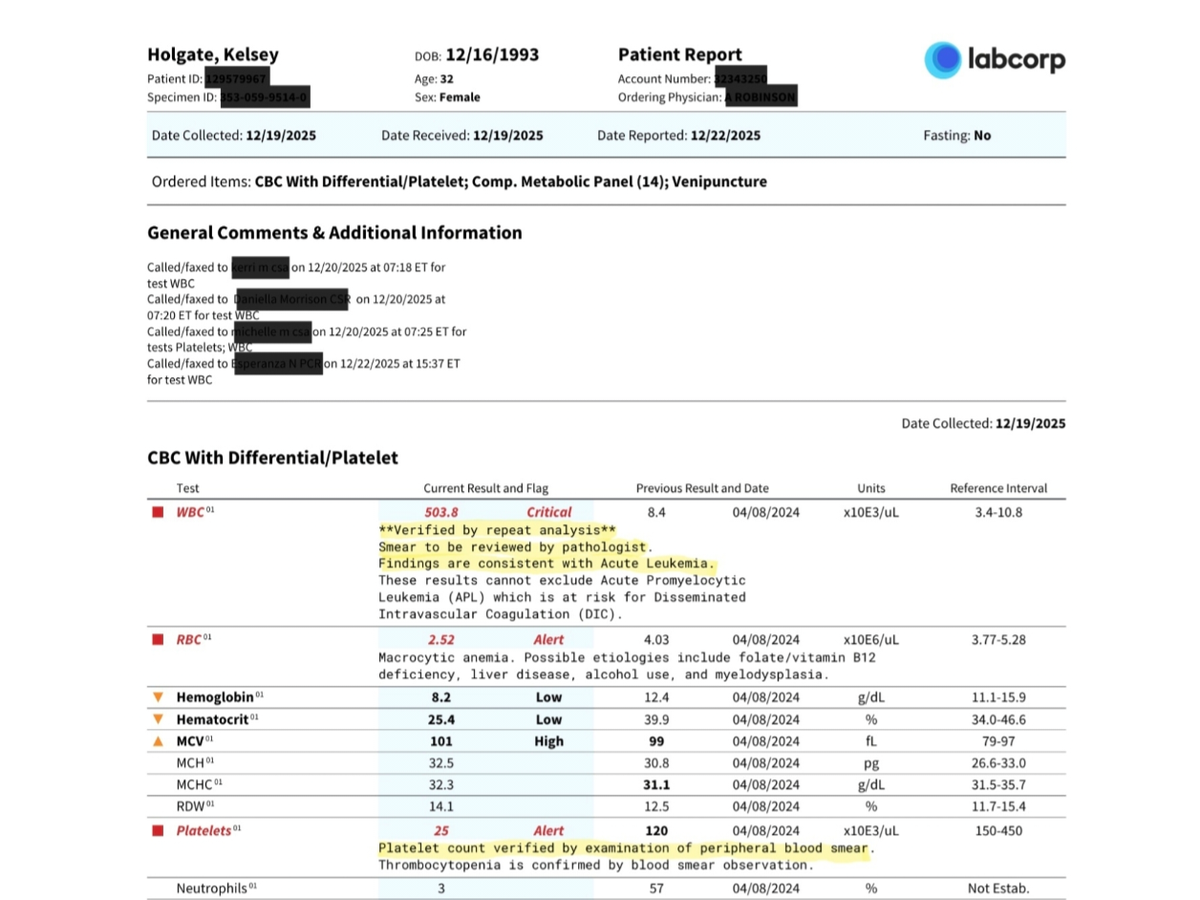Click the red square flag beside RBC
The width and height of the screenshot is (1200, 900).
(157, 640)
